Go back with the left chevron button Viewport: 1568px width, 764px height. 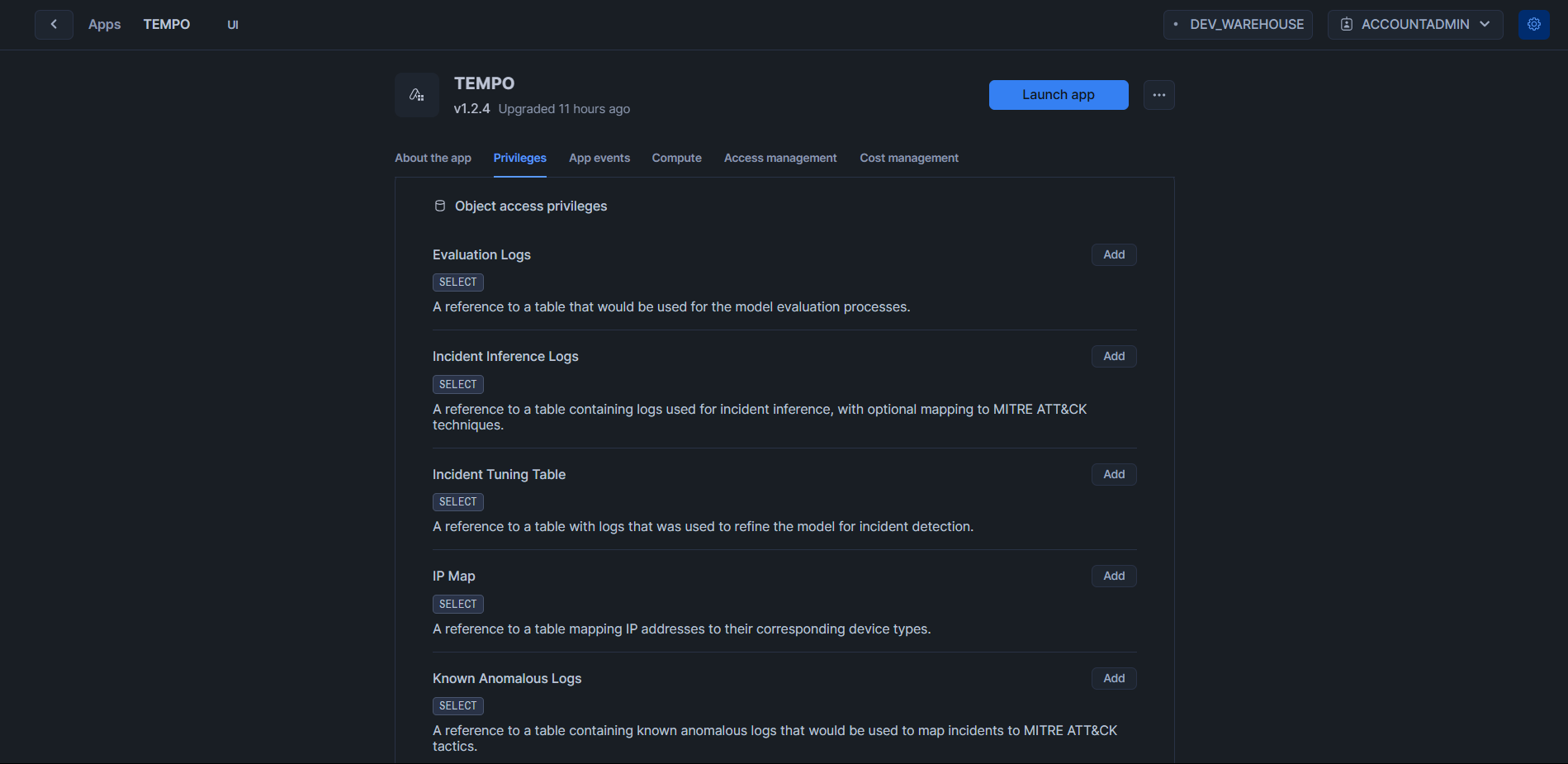[x=54, y=25]
